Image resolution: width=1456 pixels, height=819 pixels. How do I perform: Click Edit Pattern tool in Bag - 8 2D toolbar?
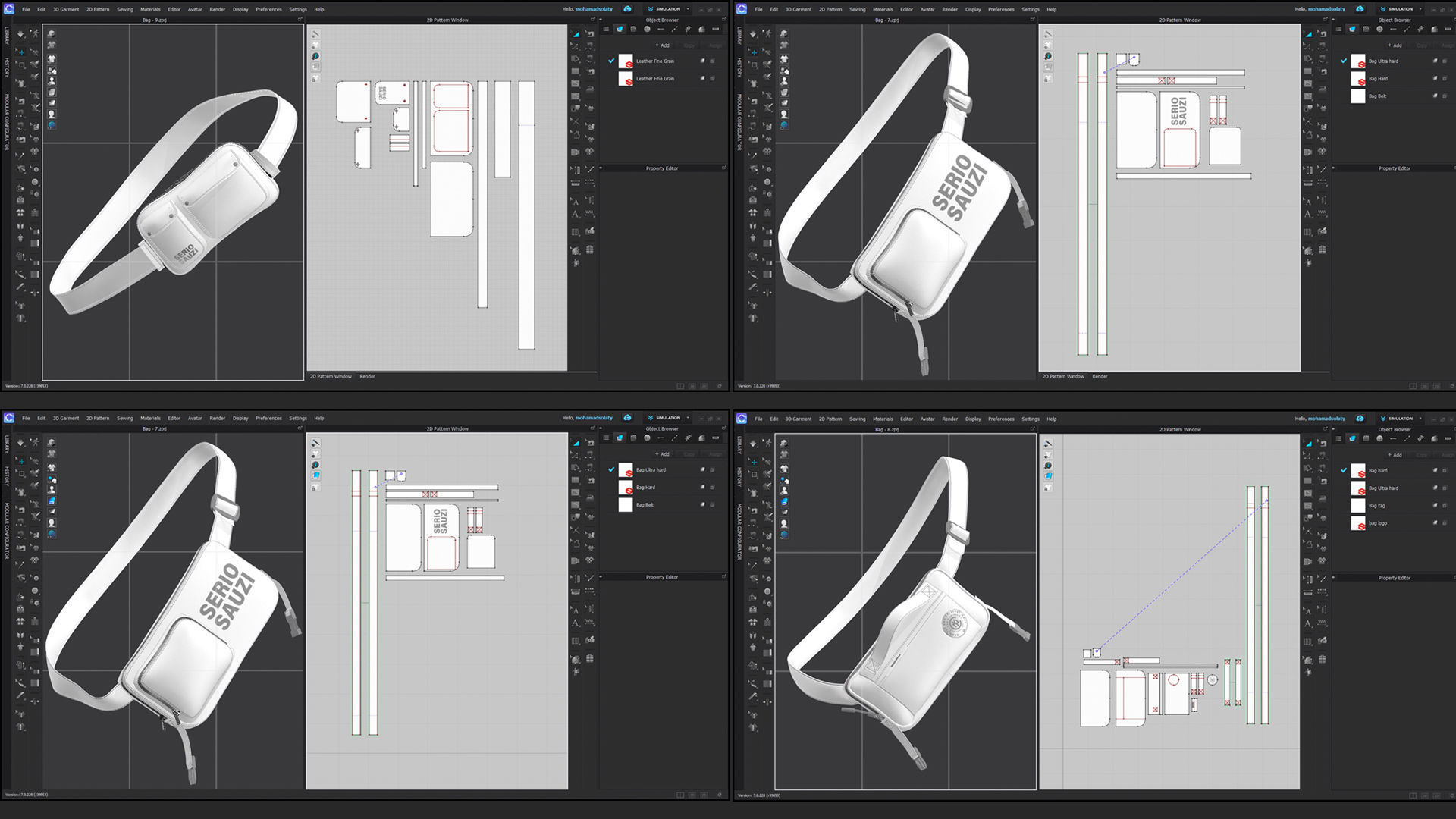click(1307, 455)
